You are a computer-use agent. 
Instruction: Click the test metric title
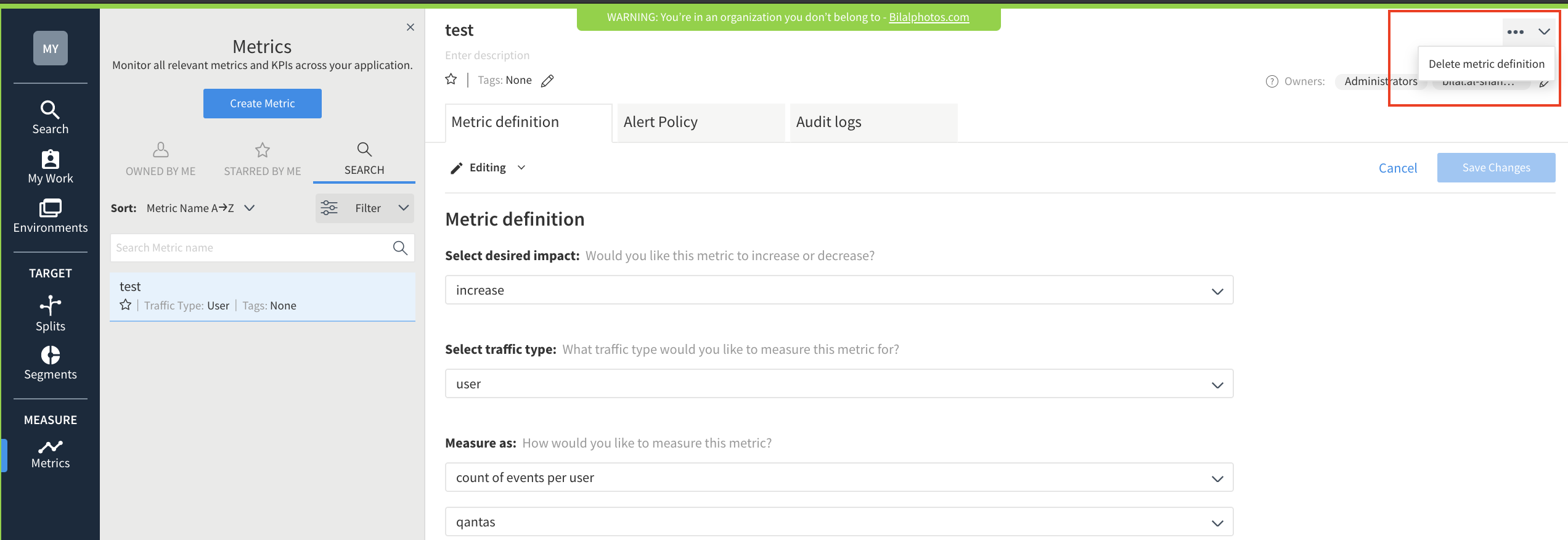click(x=459, y=30)
